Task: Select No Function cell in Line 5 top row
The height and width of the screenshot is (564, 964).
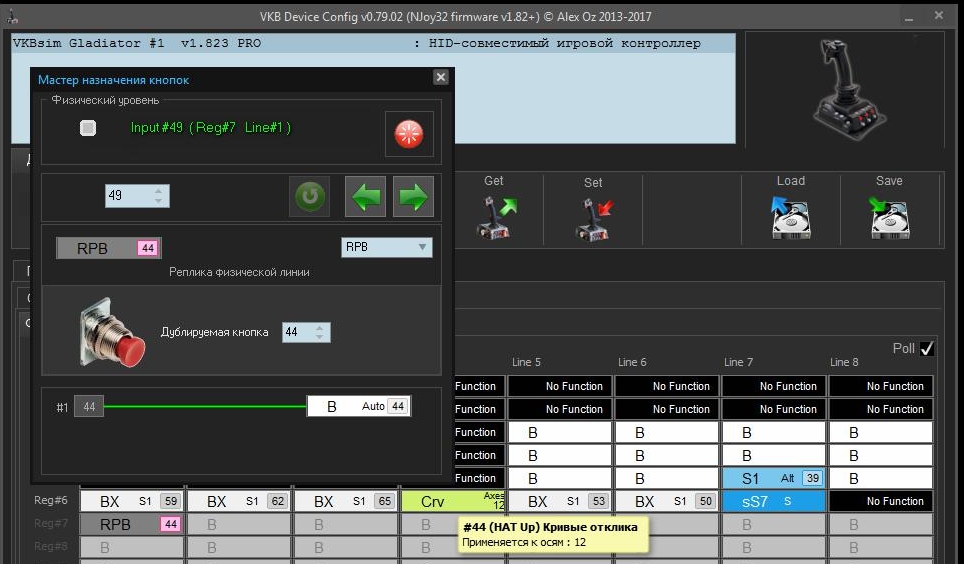Action: pyautogui.click(x=560, y=386)
